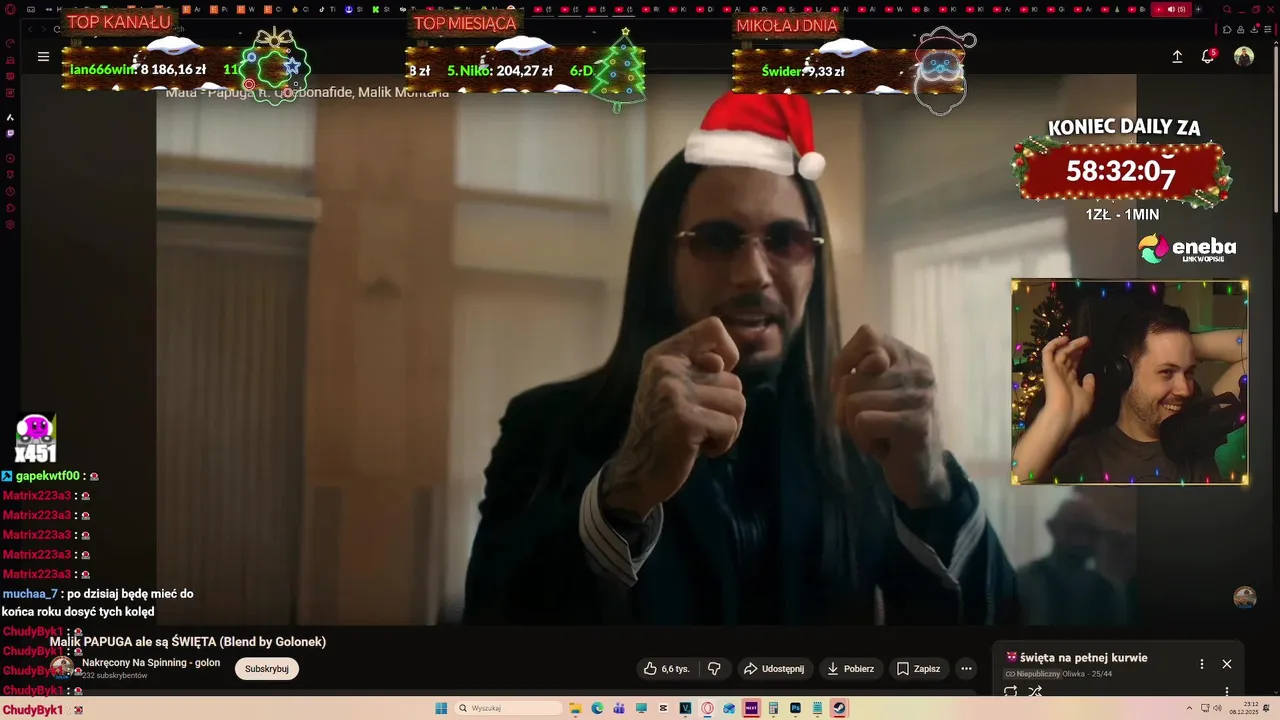Open more actions ellipsis next to Zapisz

point(966,669)
